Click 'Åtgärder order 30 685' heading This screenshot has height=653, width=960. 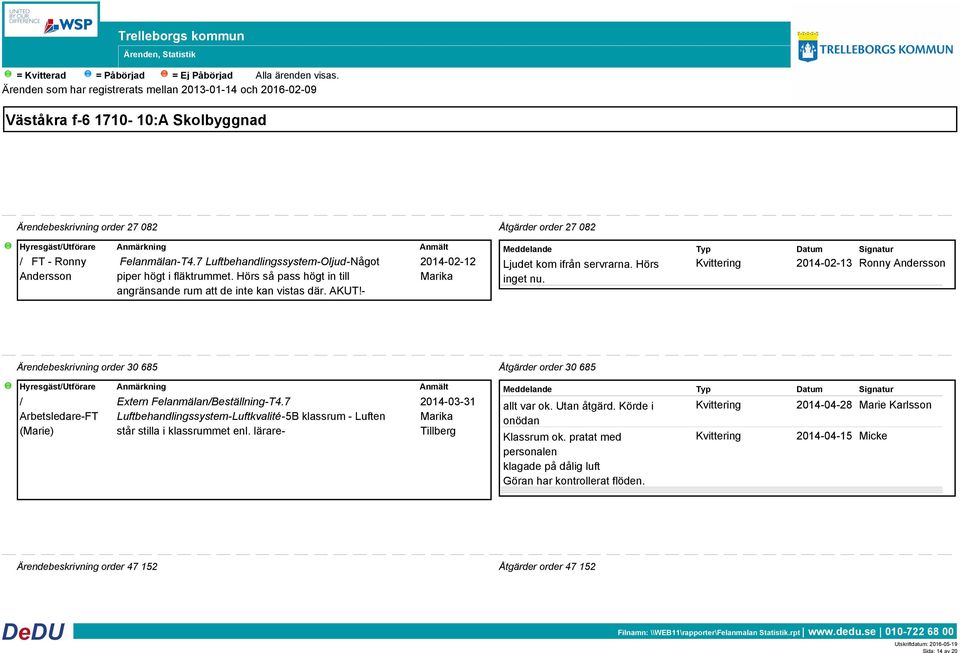coord(547,367)
